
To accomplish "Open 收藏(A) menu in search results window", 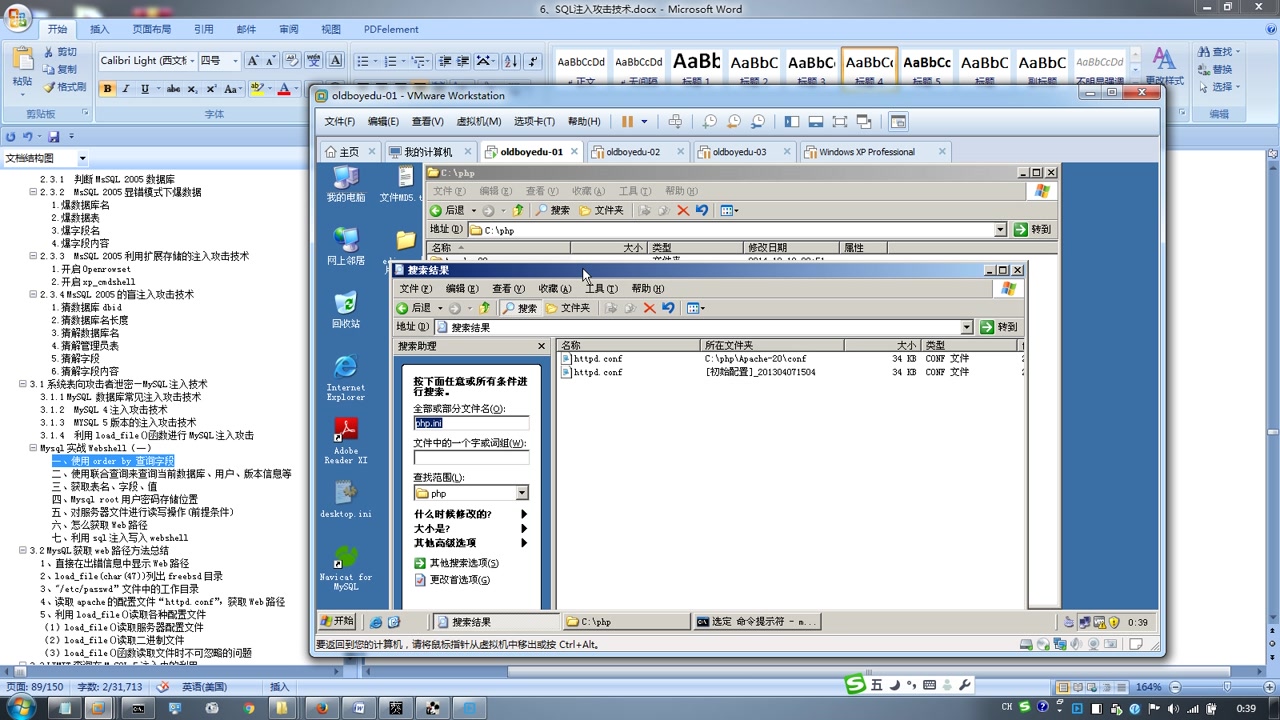I will (x=555, y=289).
